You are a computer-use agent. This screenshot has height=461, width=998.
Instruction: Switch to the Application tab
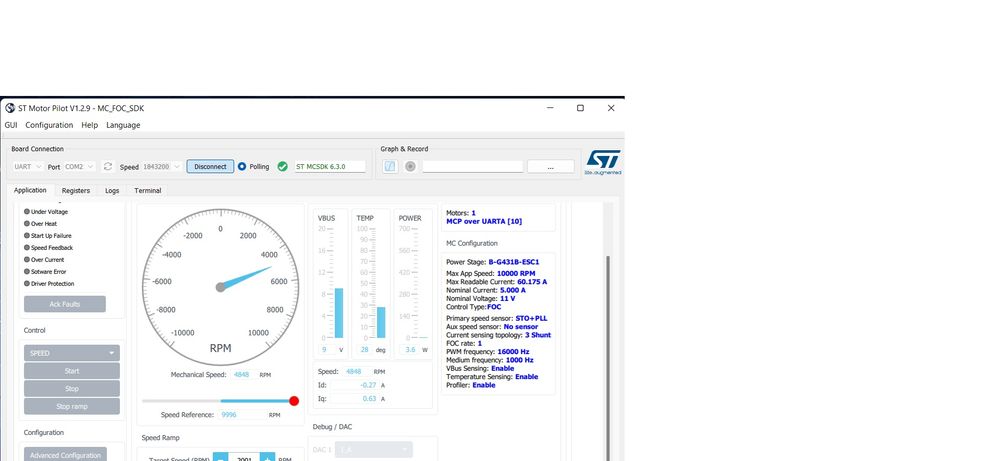(30, 190)
